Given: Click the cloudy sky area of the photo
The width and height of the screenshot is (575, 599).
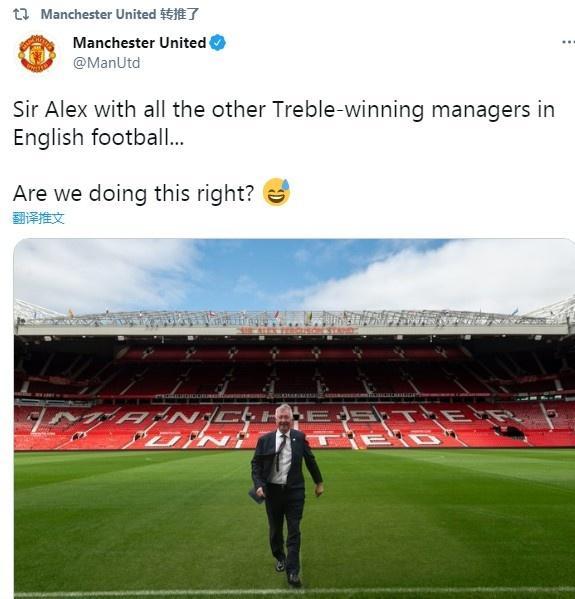Looking at the screenshot, I should (294, 273).
